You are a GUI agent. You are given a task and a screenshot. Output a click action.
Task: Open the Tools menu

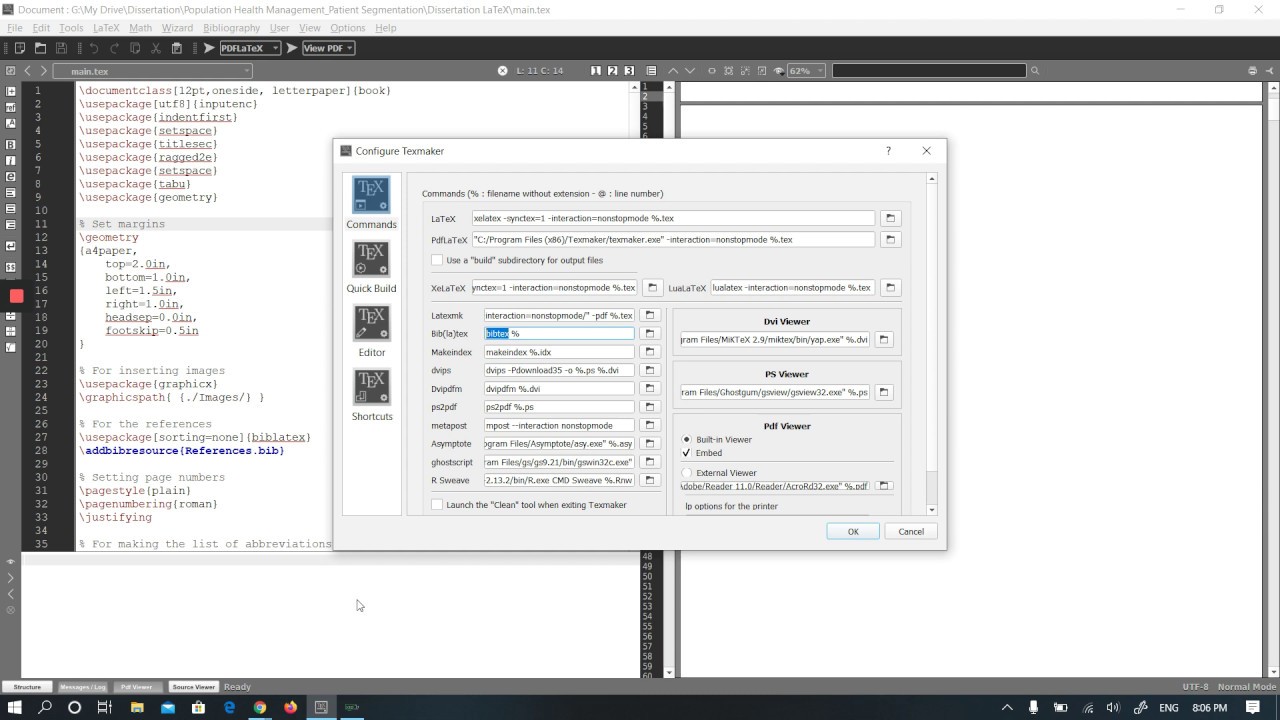tap(71, 28)
